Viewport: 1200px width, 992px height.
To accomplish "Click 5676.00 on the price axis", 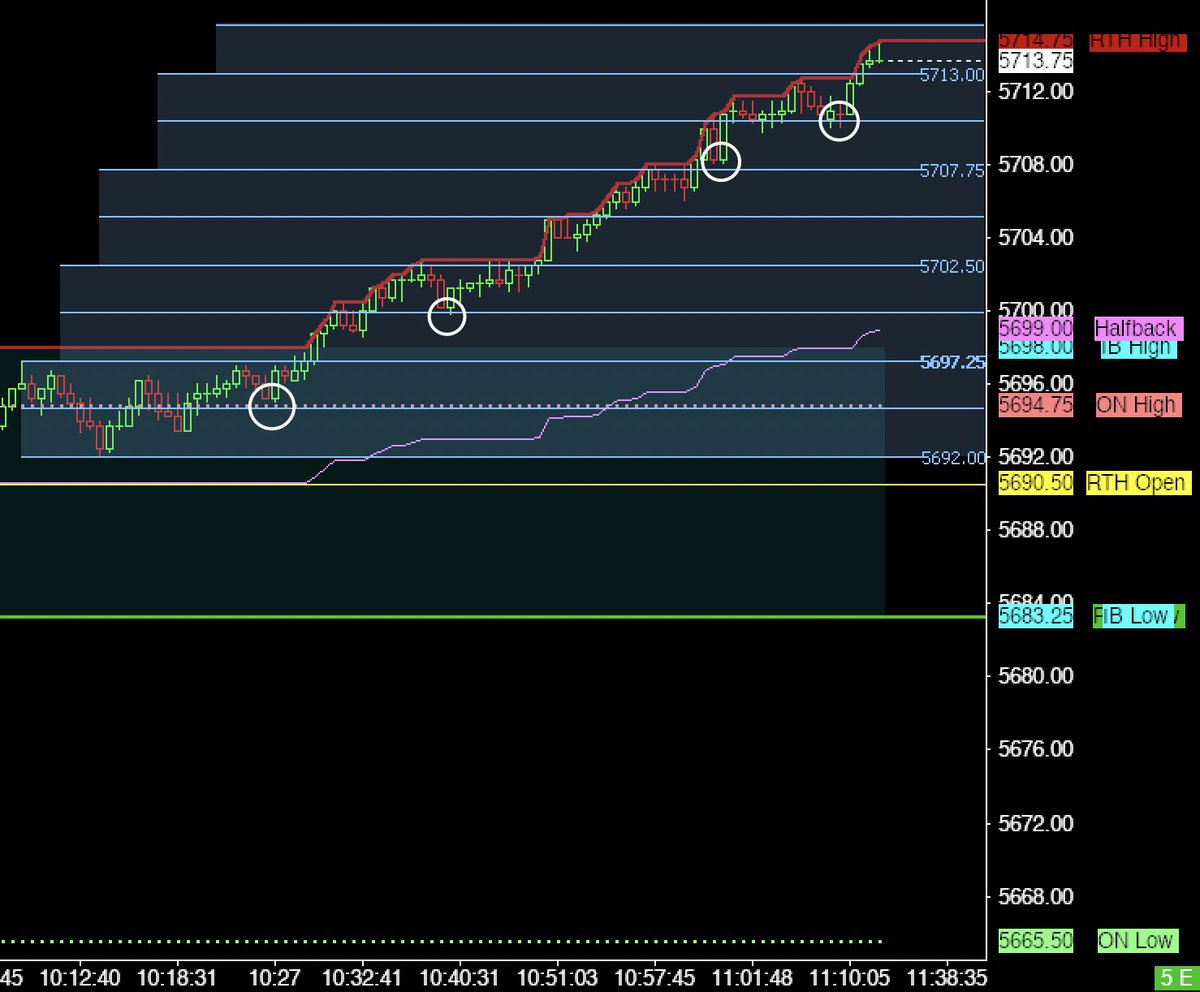I will click(1036, 749).
